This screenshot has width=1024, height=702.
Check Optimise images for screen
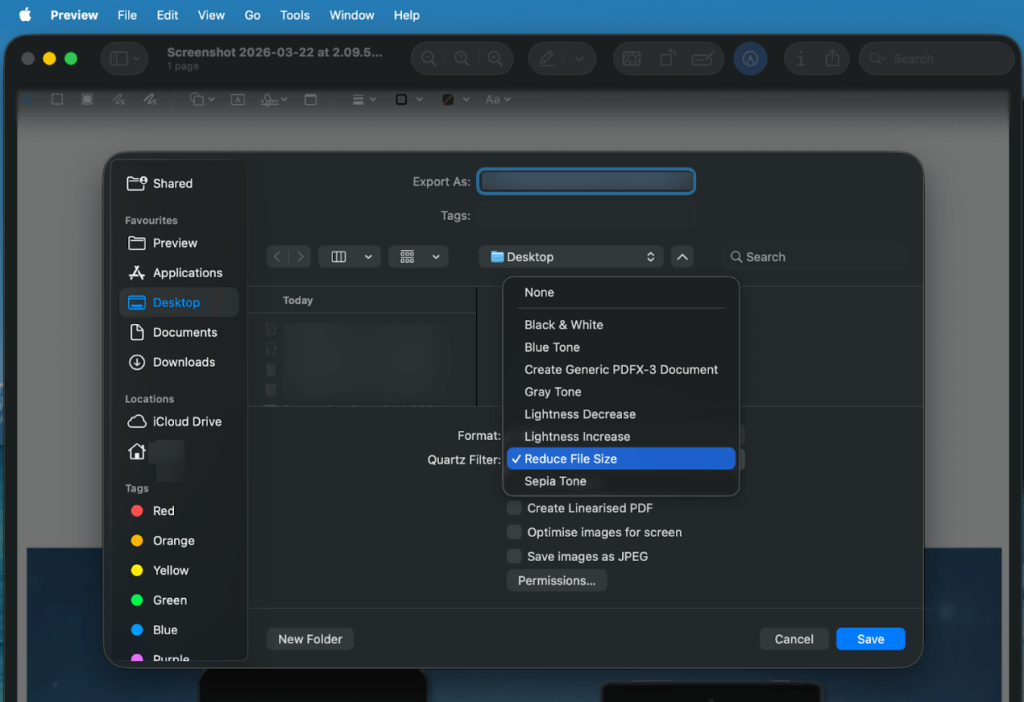click(x=513, y=532)
